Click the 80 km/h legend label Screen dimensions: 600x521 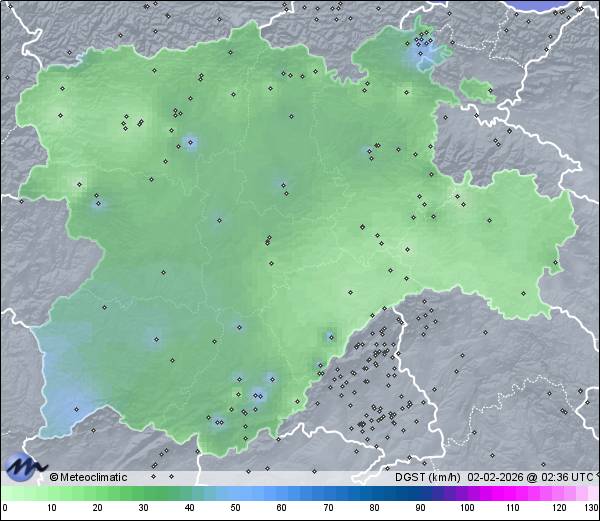374,509
